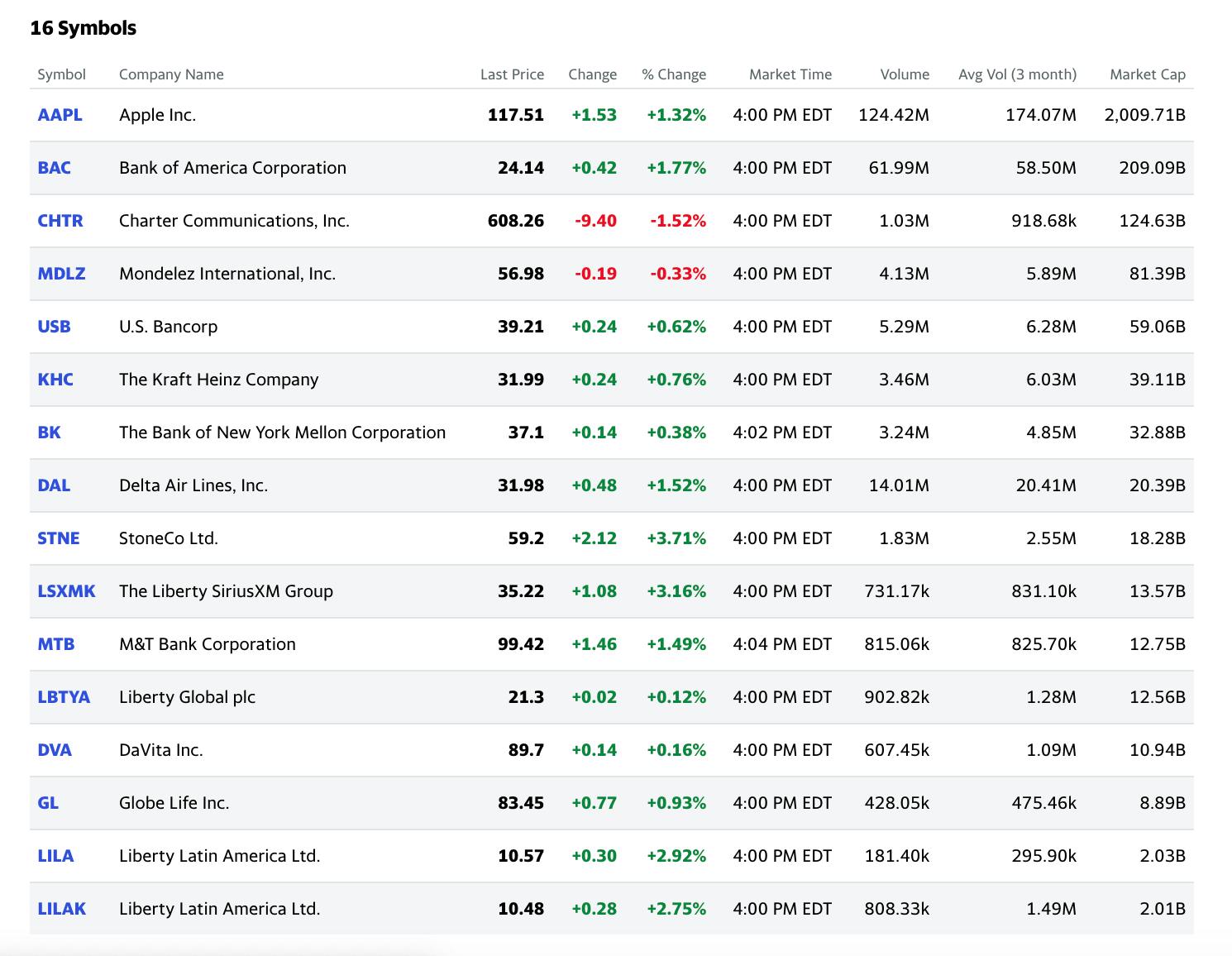Open the MTB ticker symbol link

coord(56,644)
